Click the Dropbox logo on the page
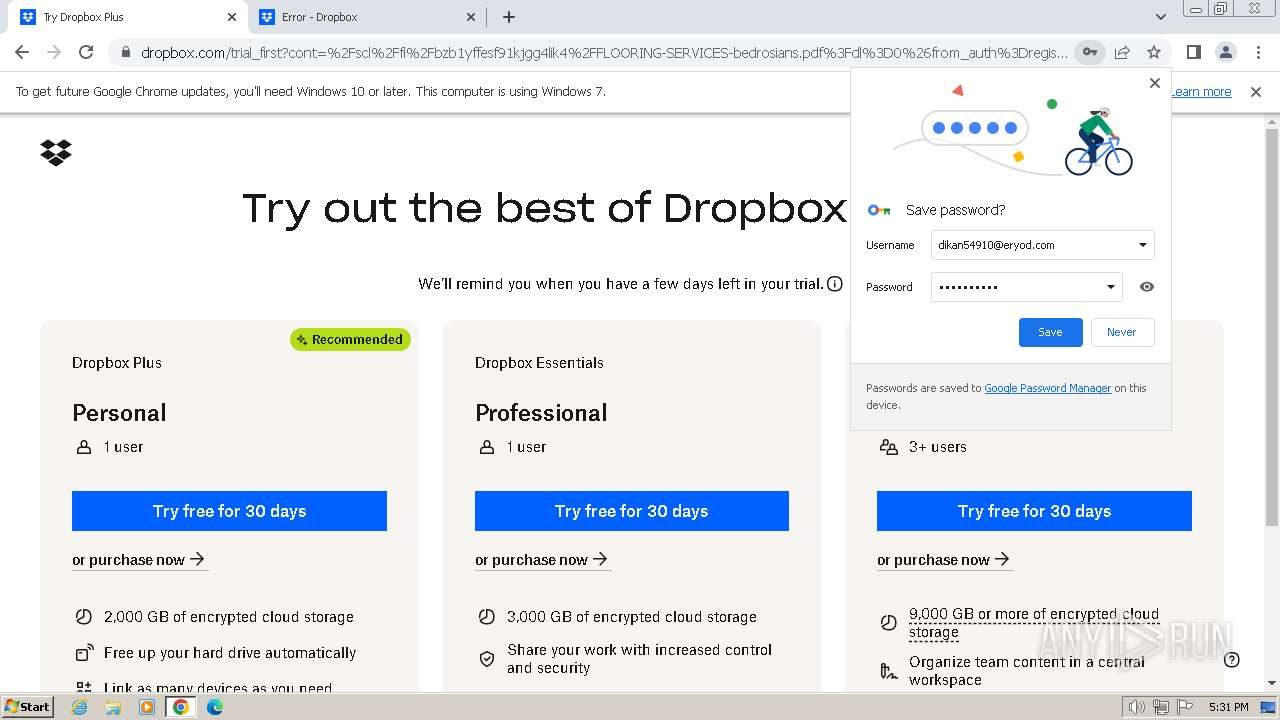 [56, 152]
